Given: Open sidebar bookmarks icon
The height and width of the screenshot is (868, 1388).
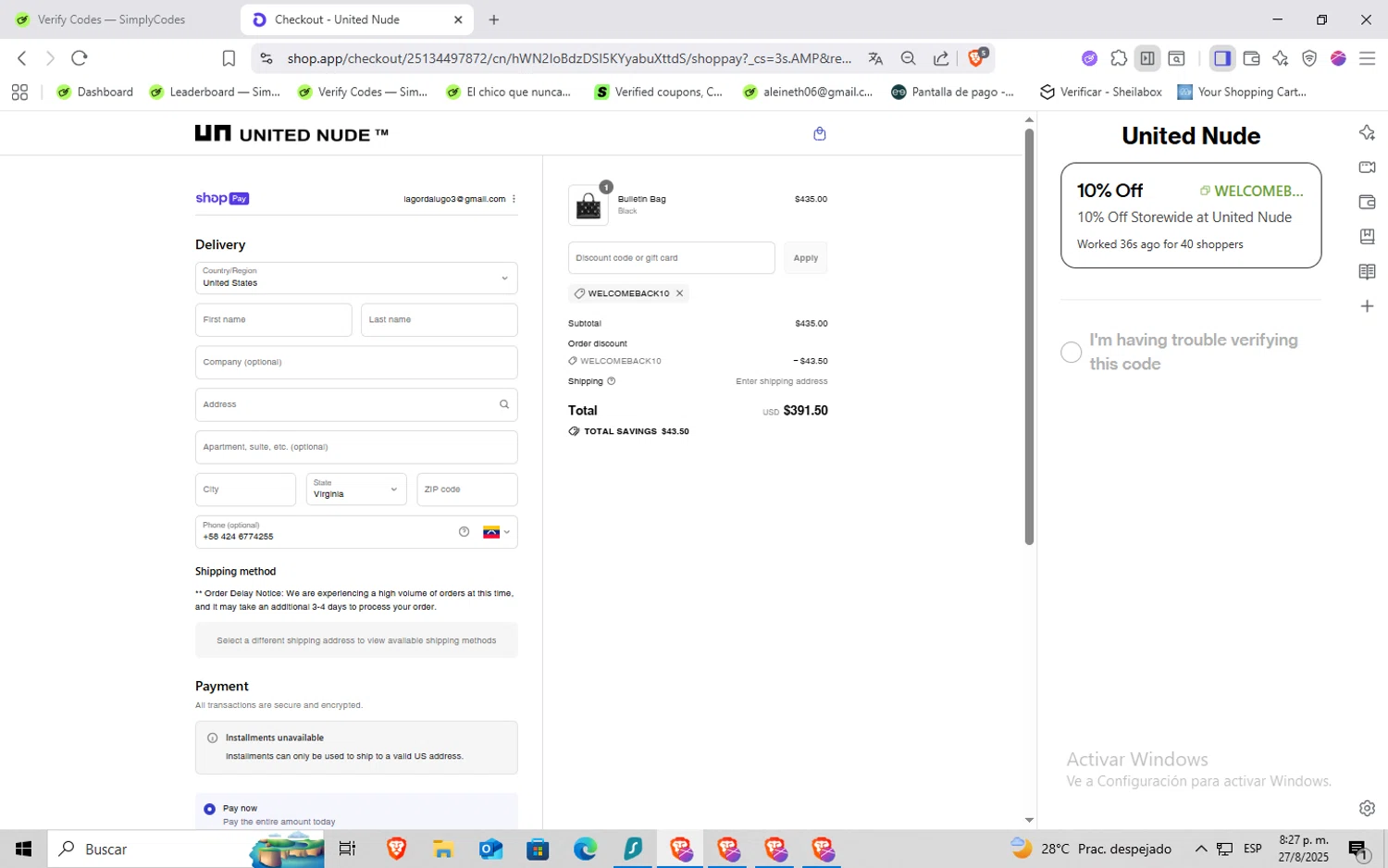Looking at the screenshot, I should click(1367, 237).
